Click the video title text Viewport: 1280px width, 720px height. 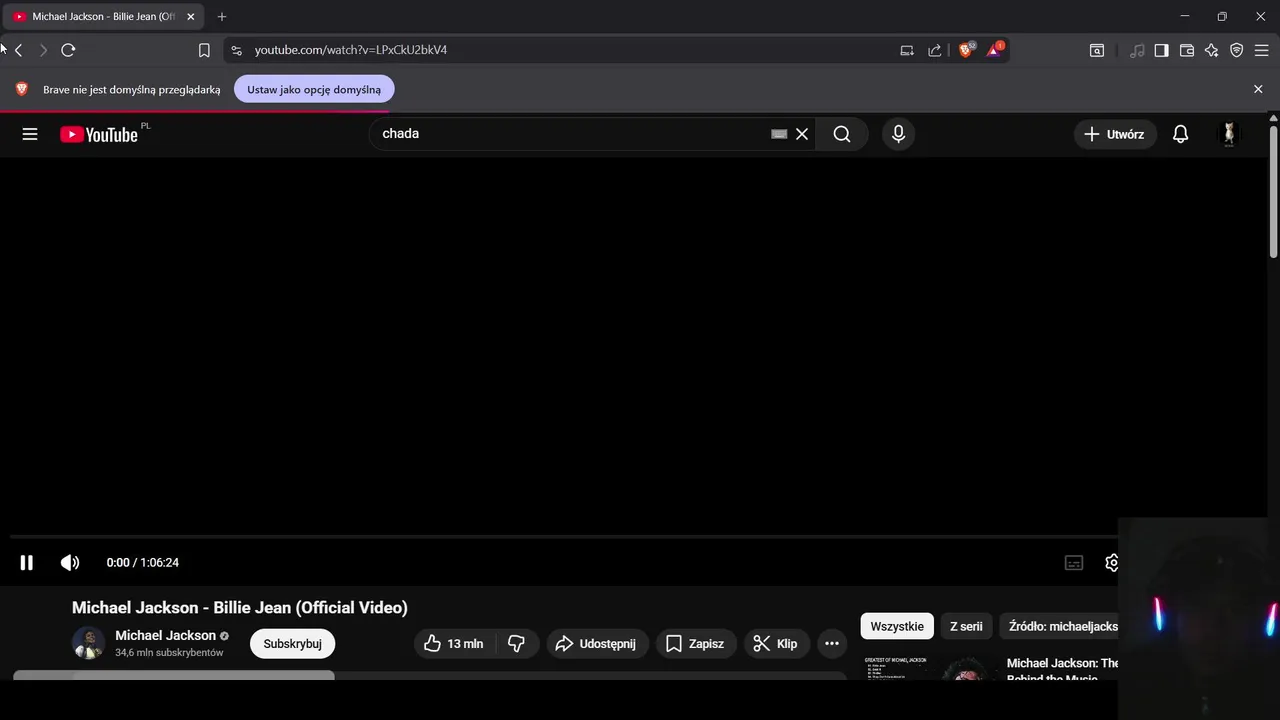tap(240, 607)
